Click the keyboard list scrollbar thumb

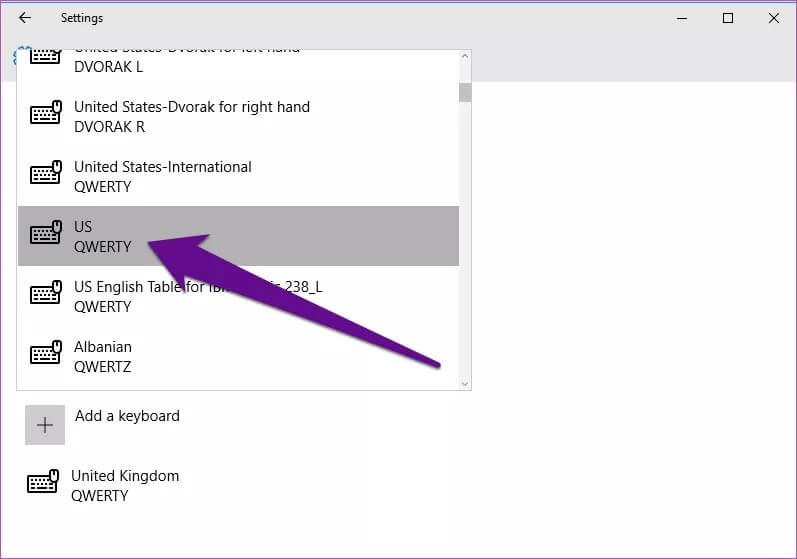tap(465, 92)
